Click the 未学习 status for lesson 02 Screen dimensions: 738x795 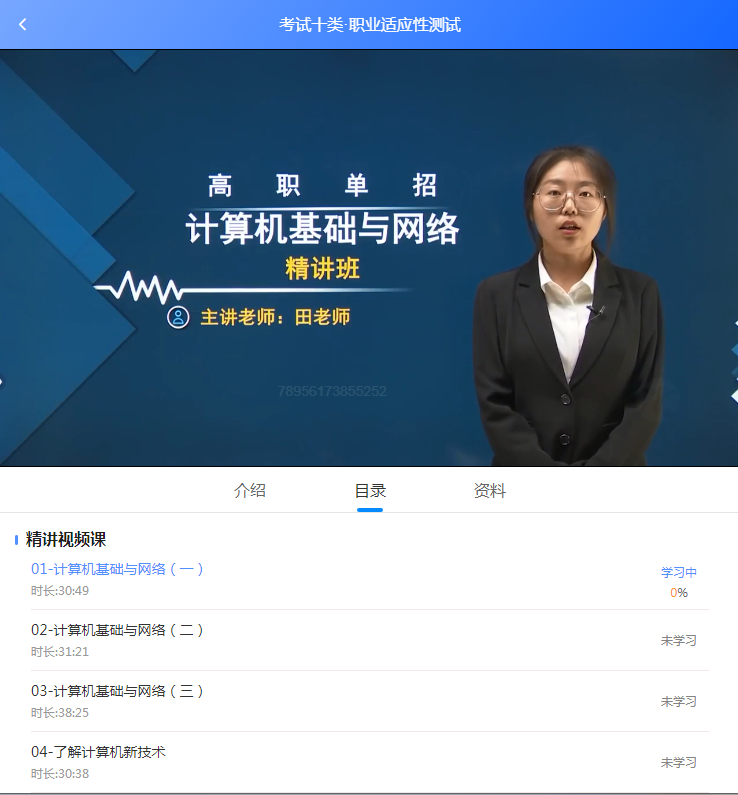pos(678,641)
